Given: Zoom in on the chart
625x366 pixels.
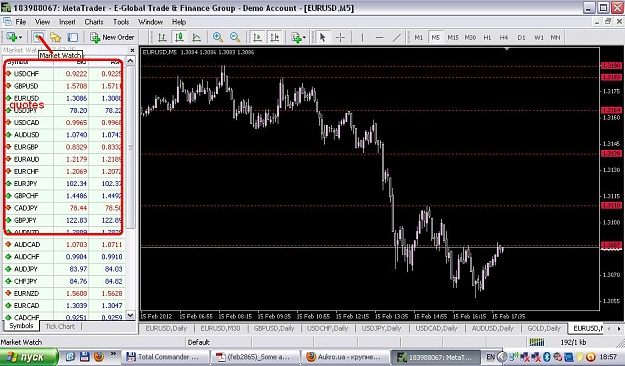Looking at the screenshot, I should tap(218, 37).
